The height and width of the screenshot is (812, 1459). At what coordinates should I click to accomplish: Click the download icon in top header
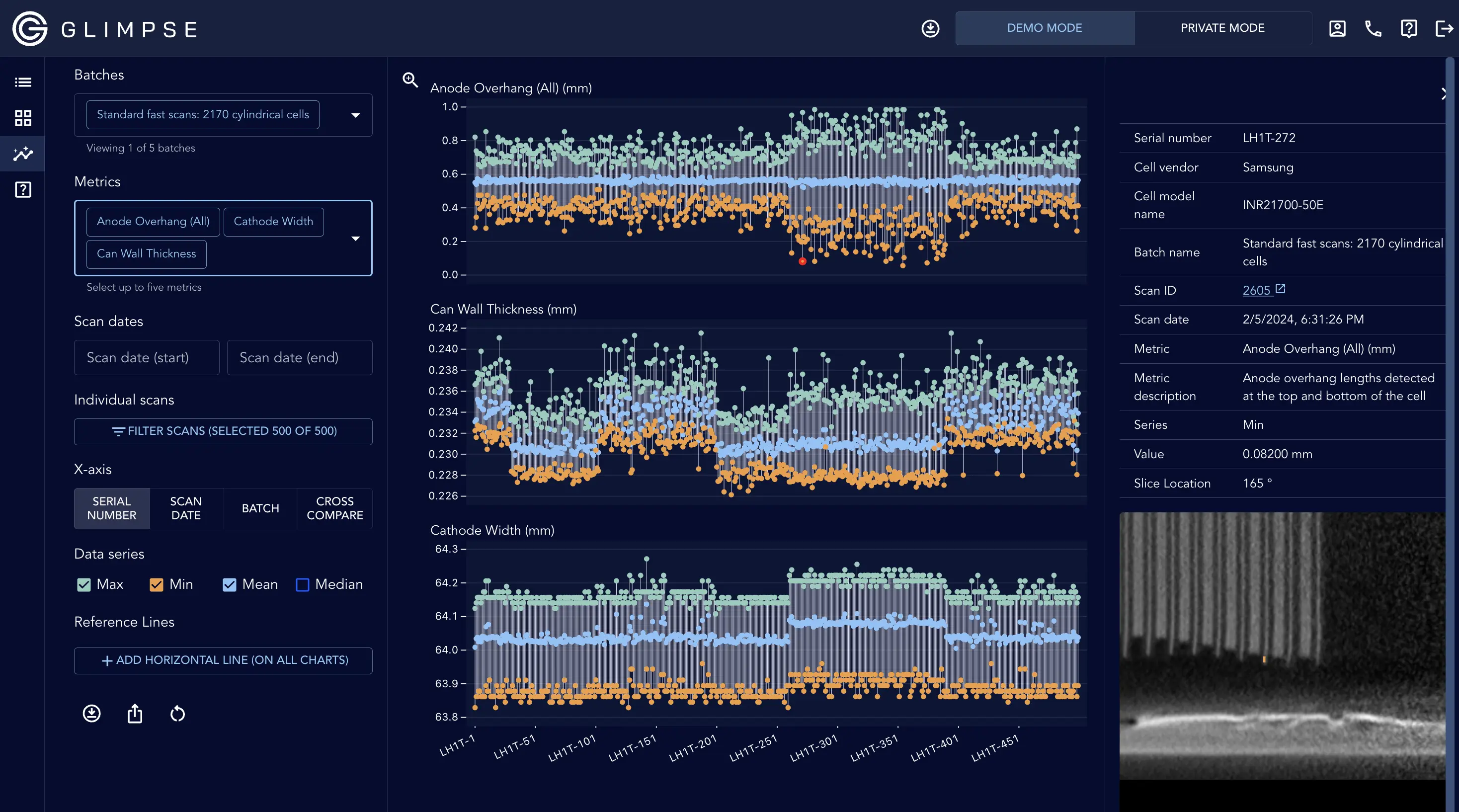point(930,28)
